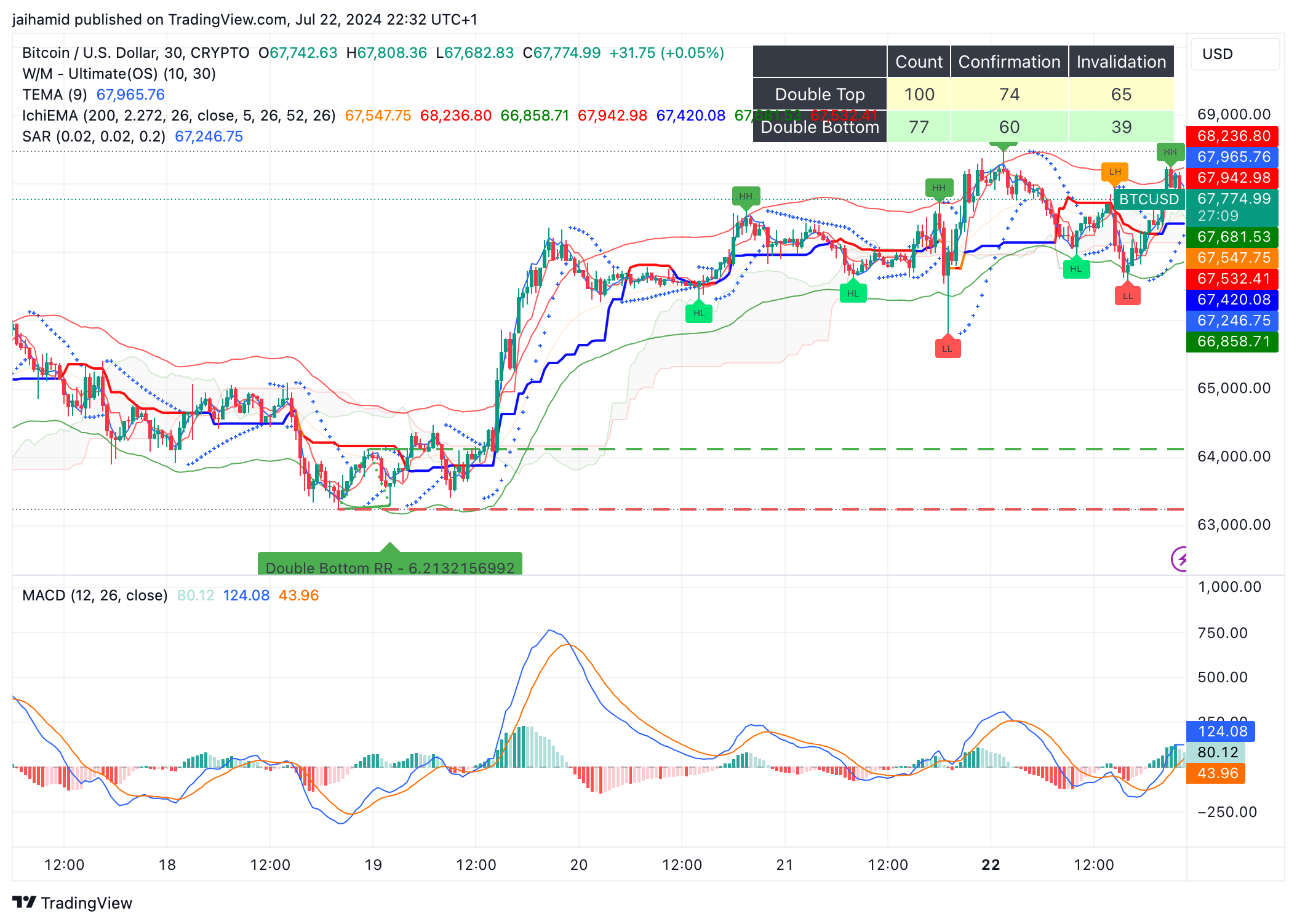Click the blue 124.08 MACD axis tag
Screen dimensions: 1297x924
[1221, 731]
